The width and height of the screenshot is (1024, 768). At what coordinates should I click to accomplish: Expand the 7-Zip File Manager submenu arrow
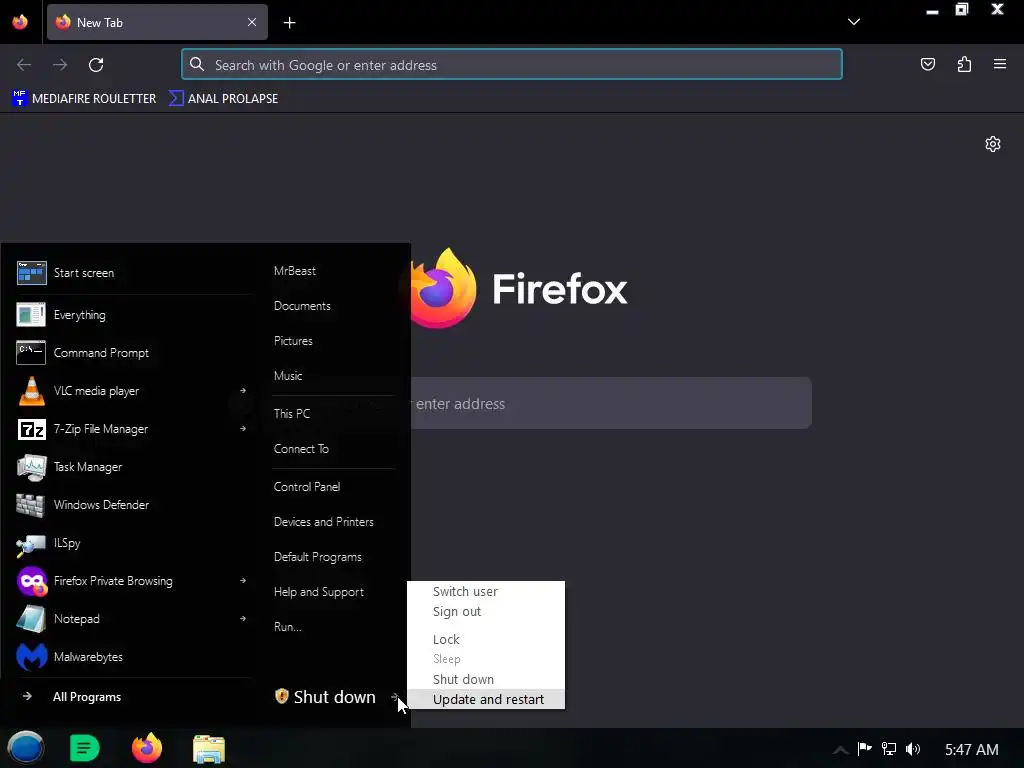point(243,428)
